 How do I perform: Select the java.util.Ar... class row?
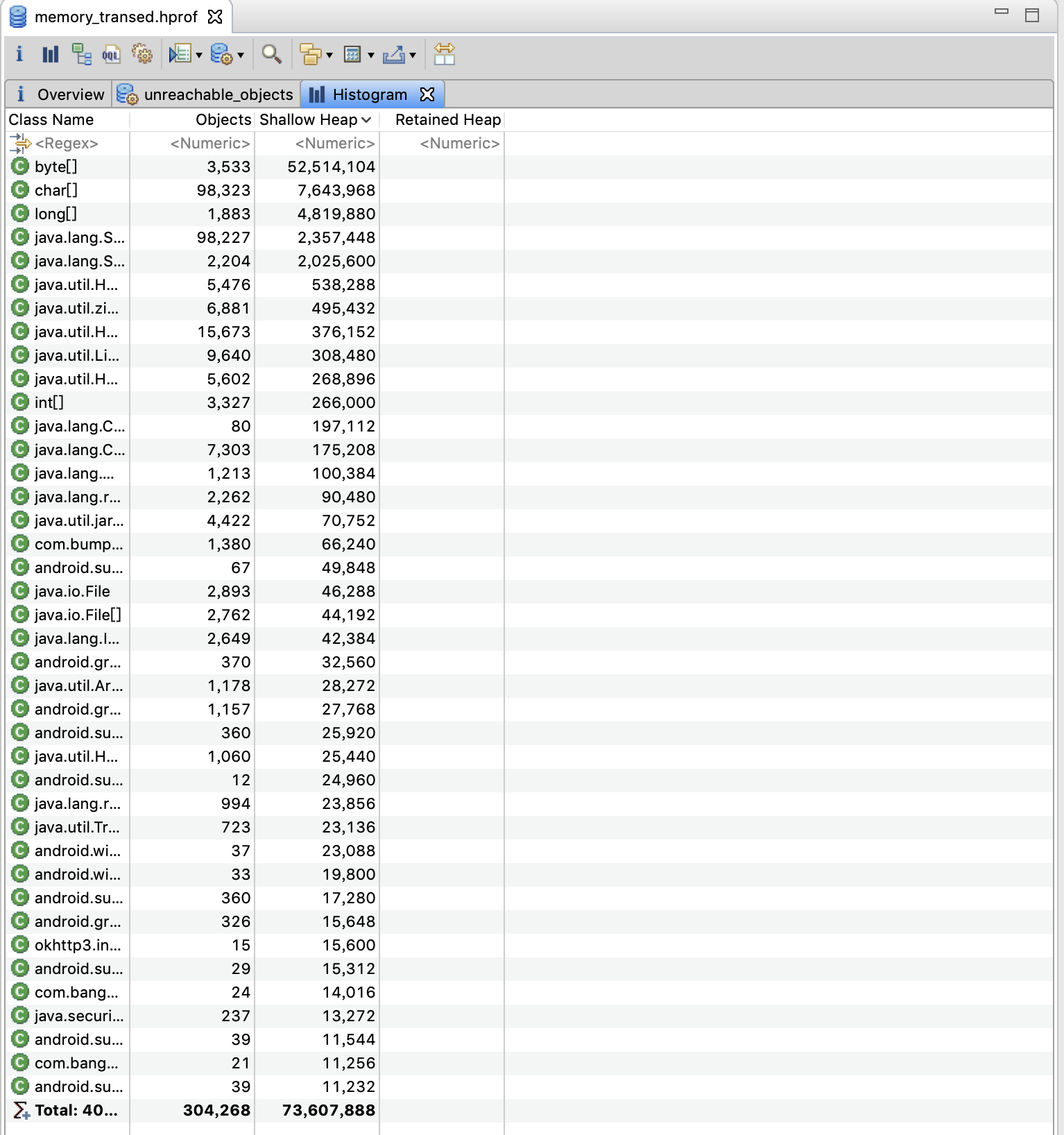point(529,685)
